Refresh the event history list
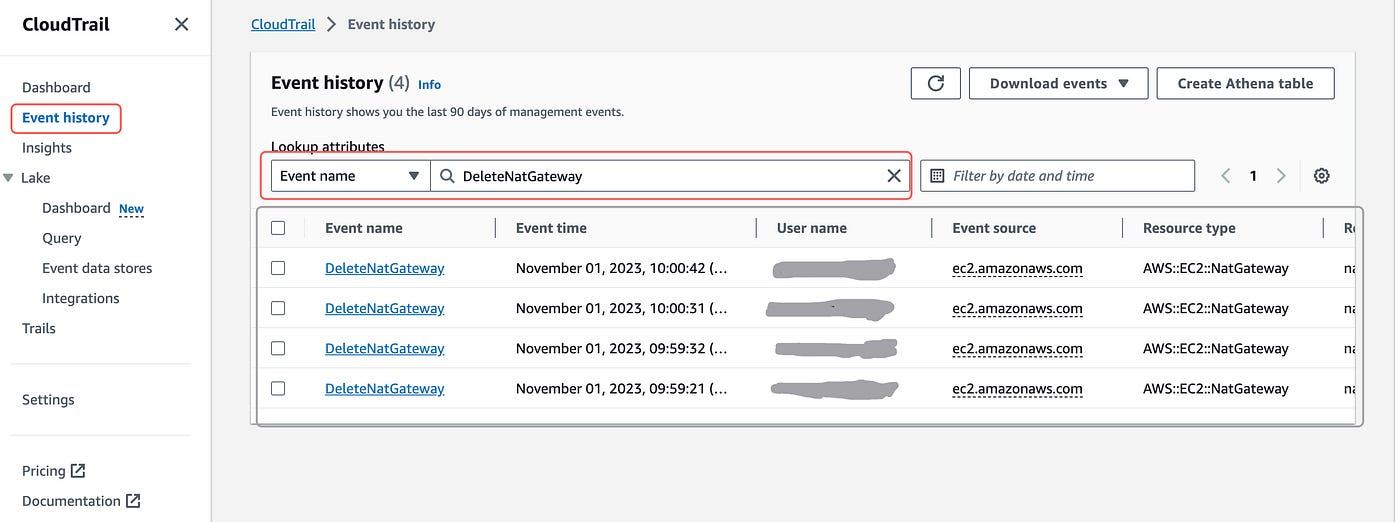The image size is (1400, 522). click(x=936, y=84)
